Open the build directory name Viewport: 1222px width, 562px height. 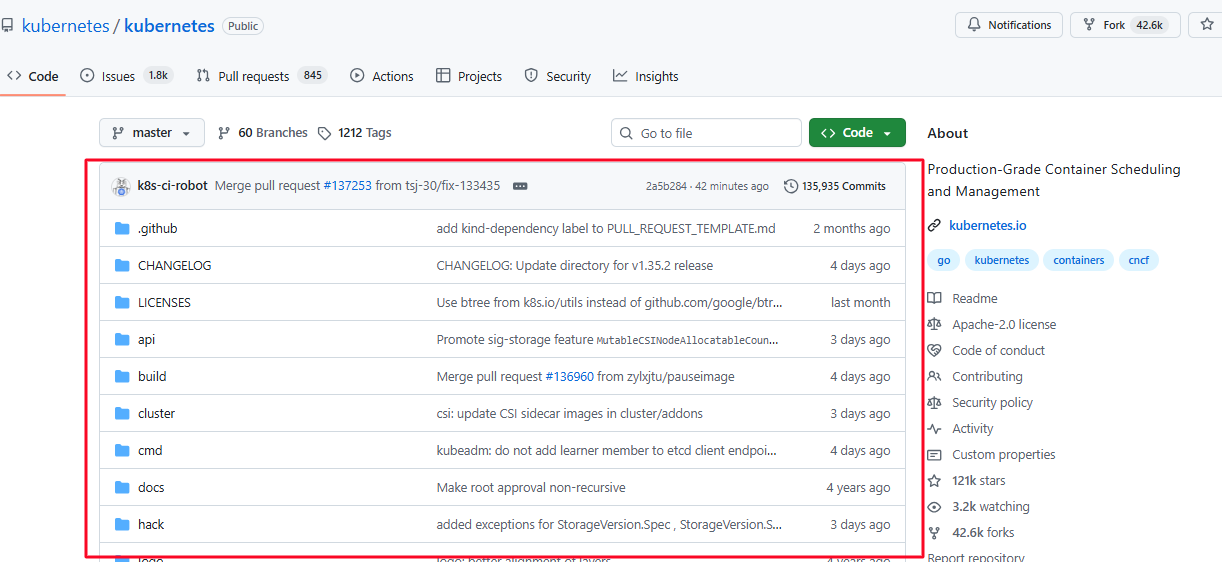click(x=152, y=377)
